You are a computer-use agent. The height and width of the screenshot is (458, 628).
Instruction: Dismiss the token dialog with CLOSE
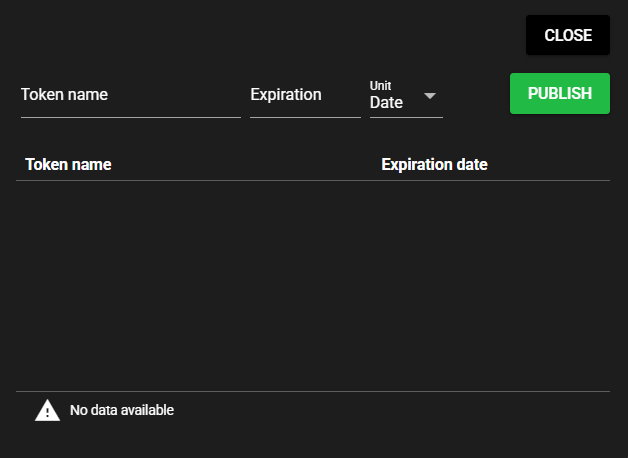(567, 35)
